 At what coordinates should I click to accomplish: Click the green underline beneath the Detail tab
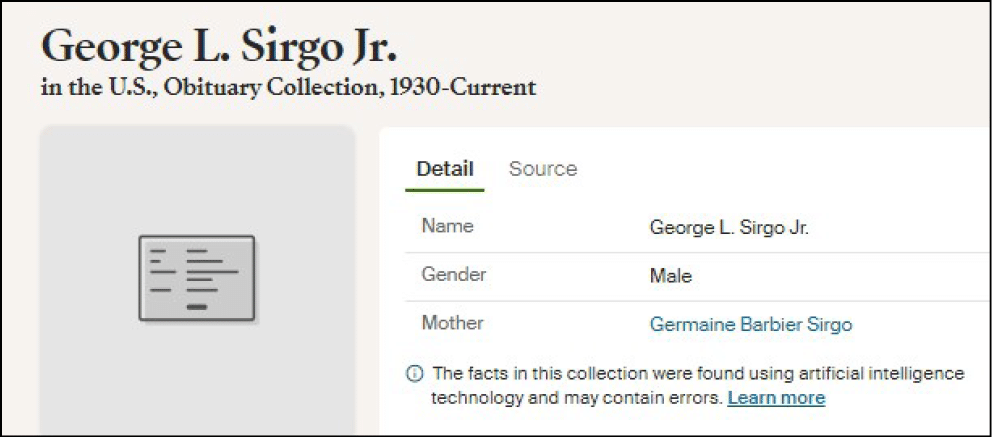(444, 189)
